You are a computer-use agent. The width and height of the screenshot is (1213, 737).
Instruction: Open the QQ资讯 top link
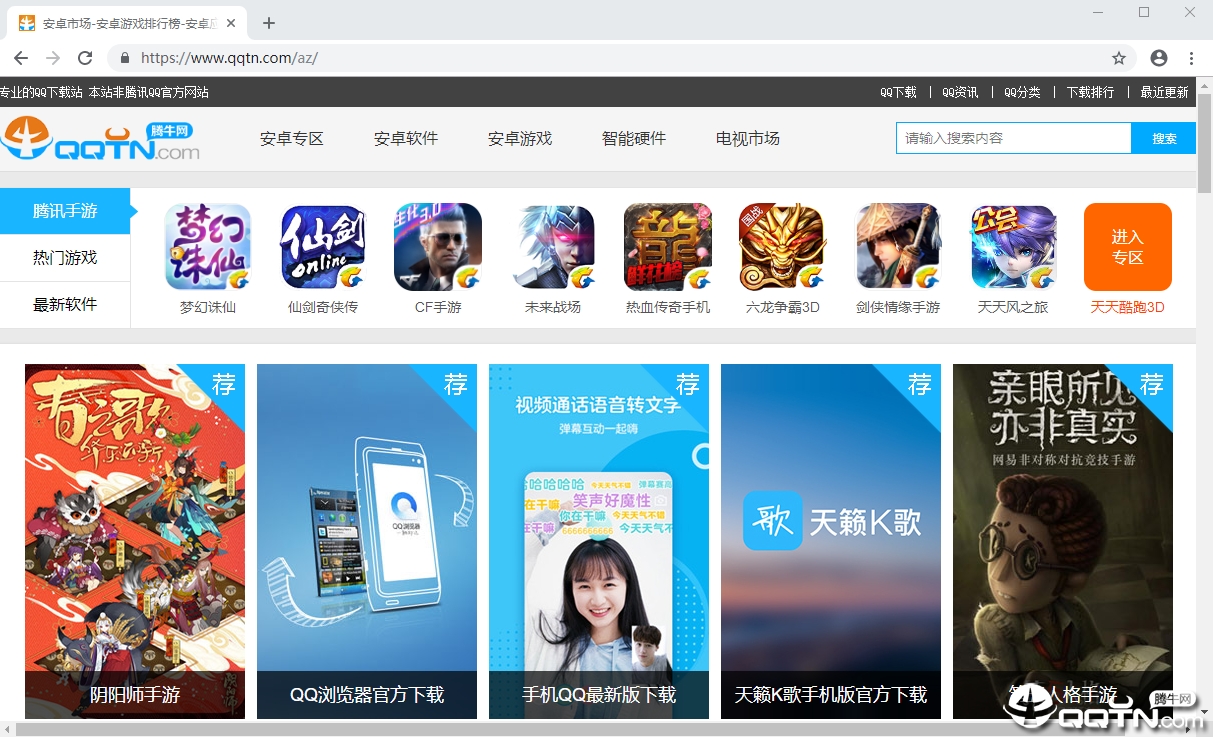point(960,92)
